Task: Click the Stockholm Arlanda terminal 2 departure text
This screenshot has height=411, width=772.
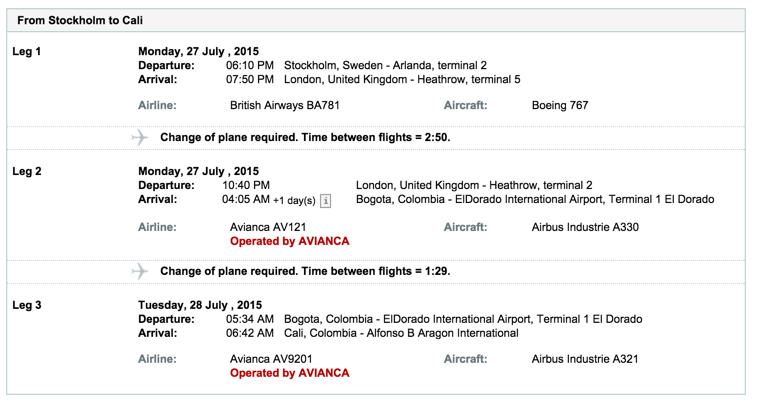Action: (386, 65)
